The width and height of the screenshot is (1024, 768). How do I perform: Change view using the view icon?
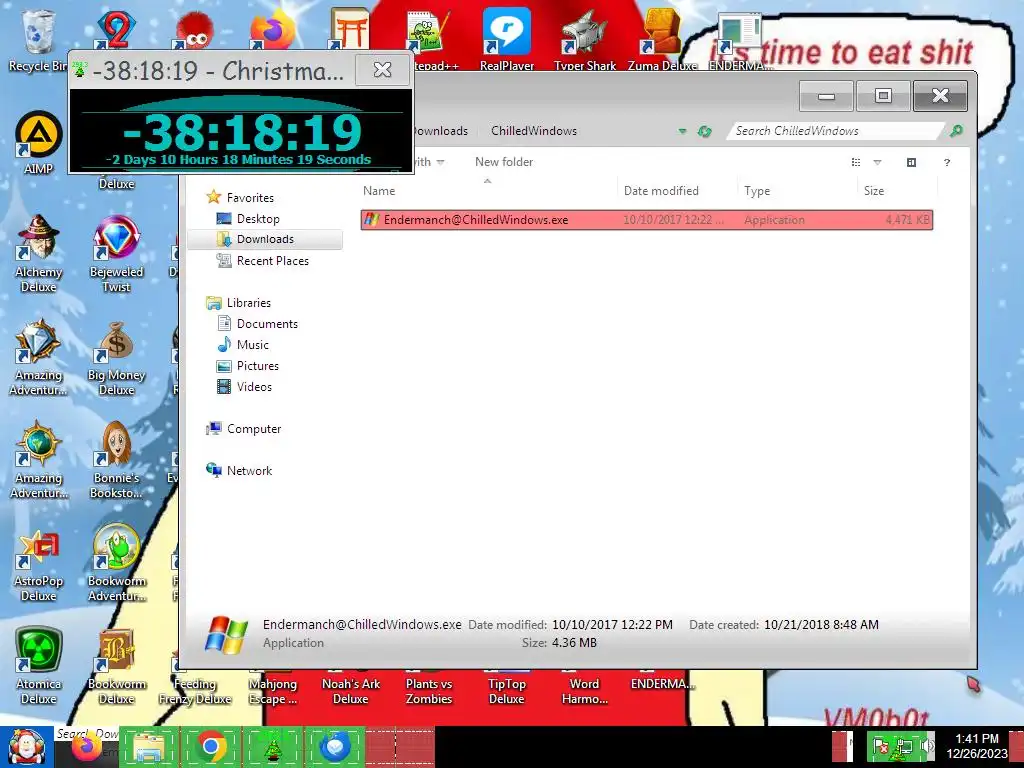[x=856, y=163]
